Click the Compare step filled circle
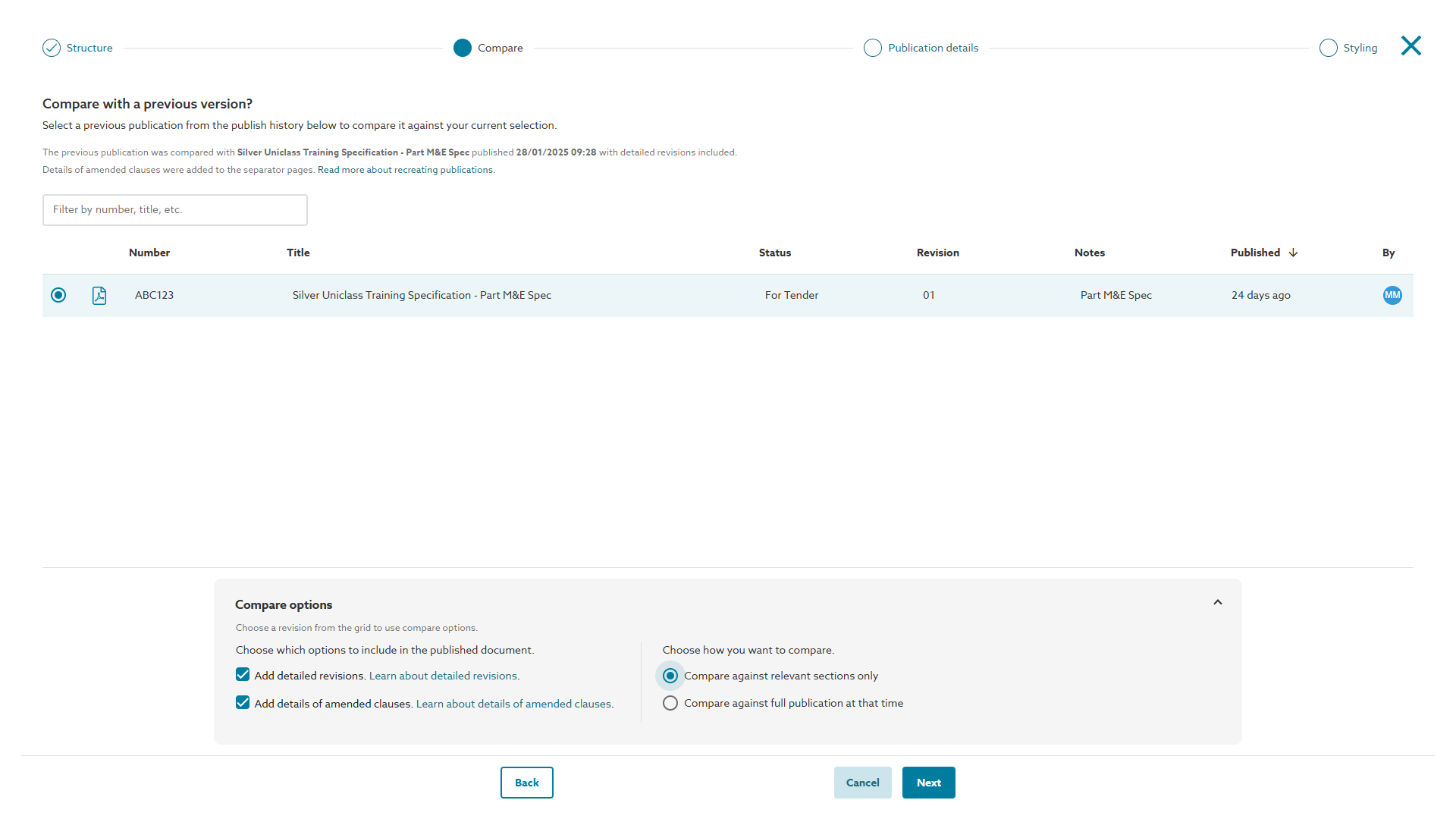The width and height of the screenshot is (1456, 819). (x=463, y=48)
